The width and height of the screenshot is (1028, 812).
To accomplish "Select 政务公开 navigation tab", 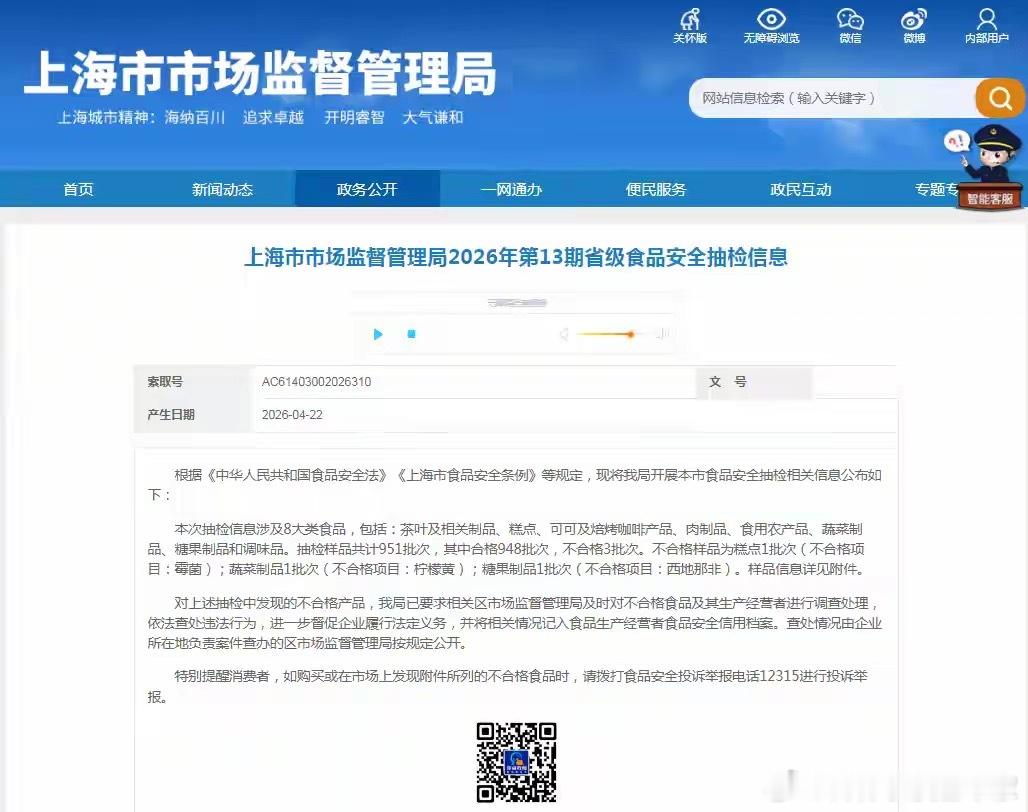I will pos(367,189).
